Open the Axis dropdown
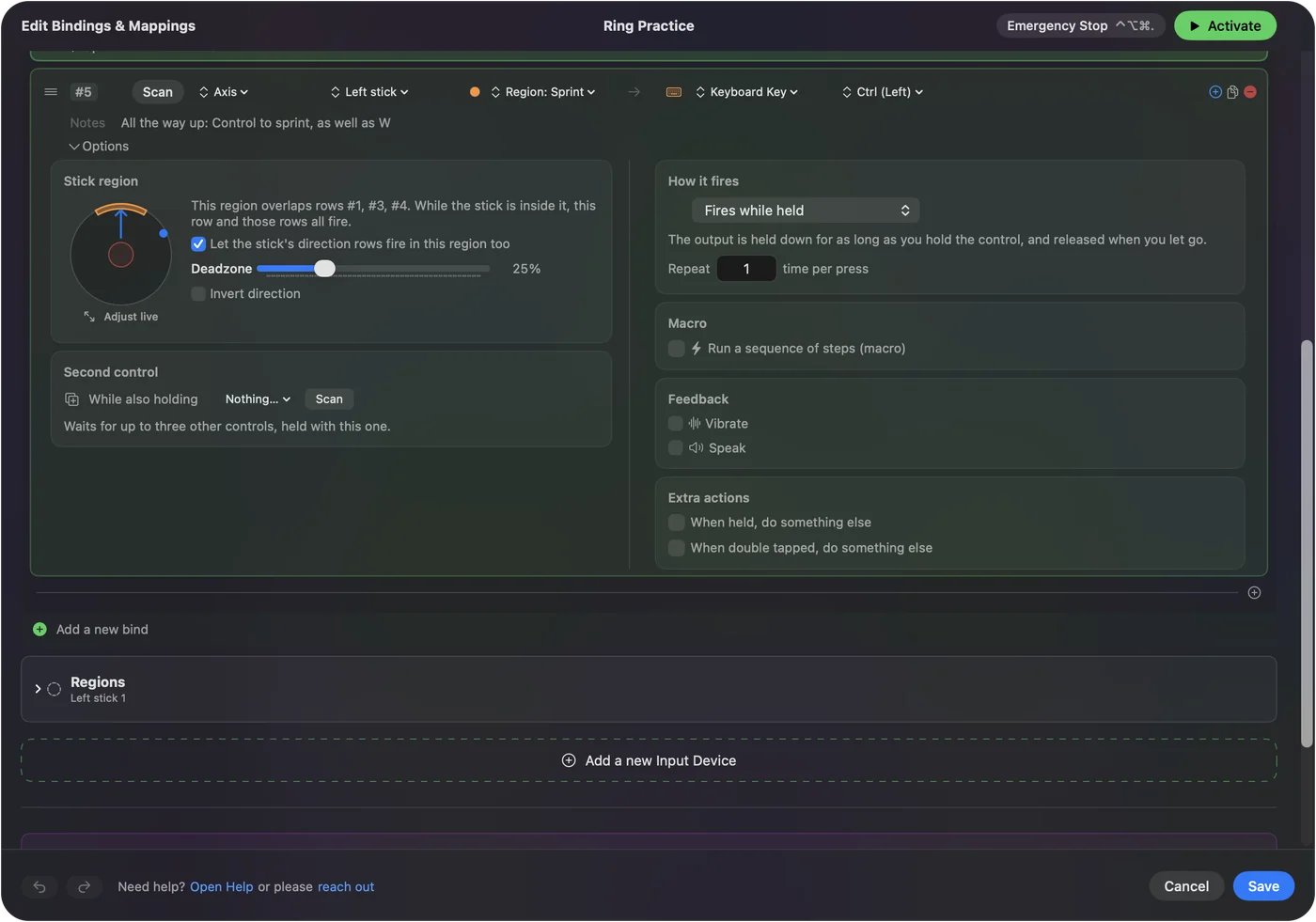Viewport: 1316px width, 922px height. [224, 92]
